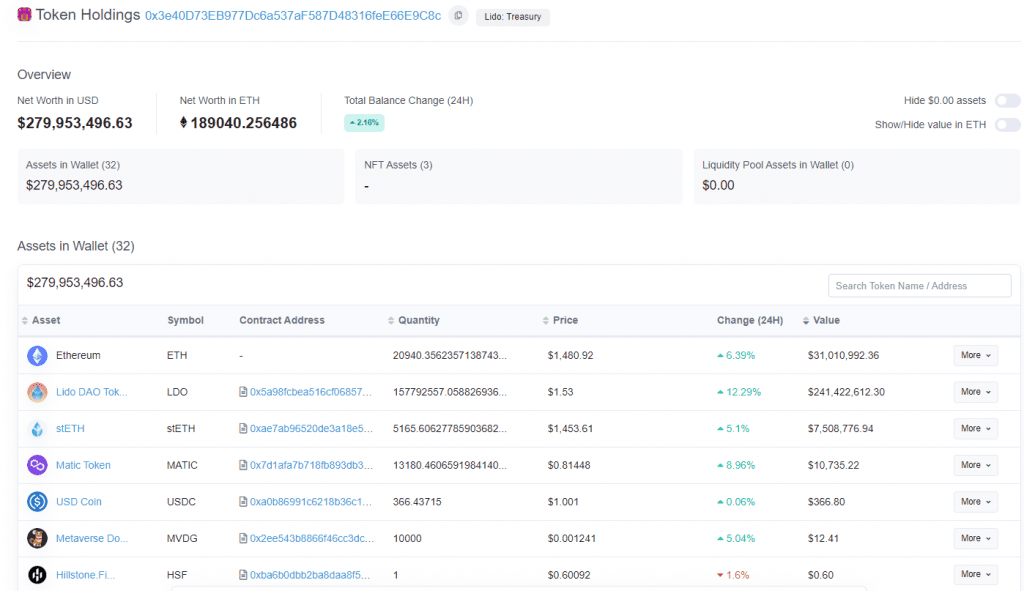Open More dropdown for stETH row
1024x591 pixels.
coord(976,428)
